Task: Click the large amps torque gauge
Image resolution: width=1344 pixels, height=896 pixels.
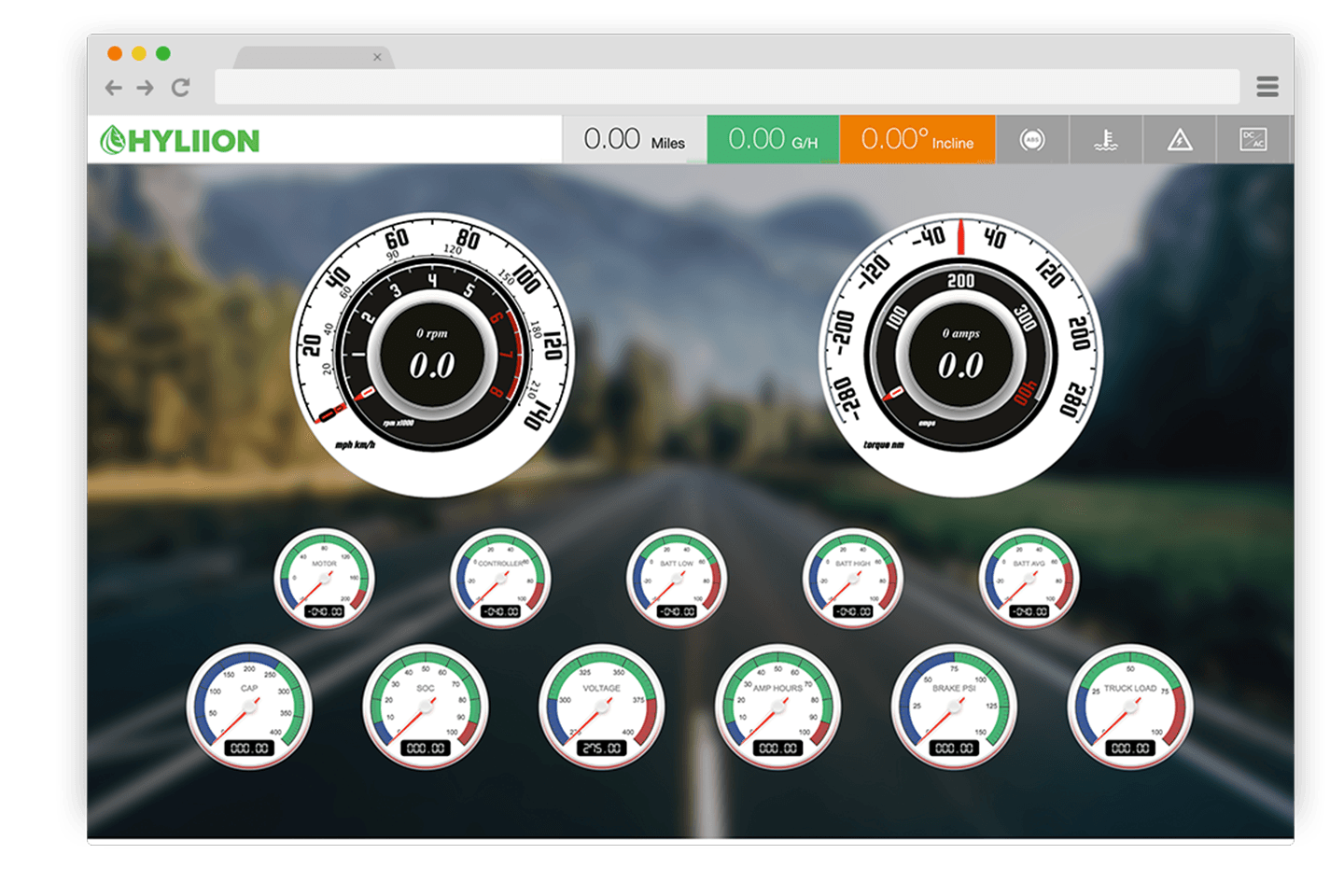Action: click(960, 355)
